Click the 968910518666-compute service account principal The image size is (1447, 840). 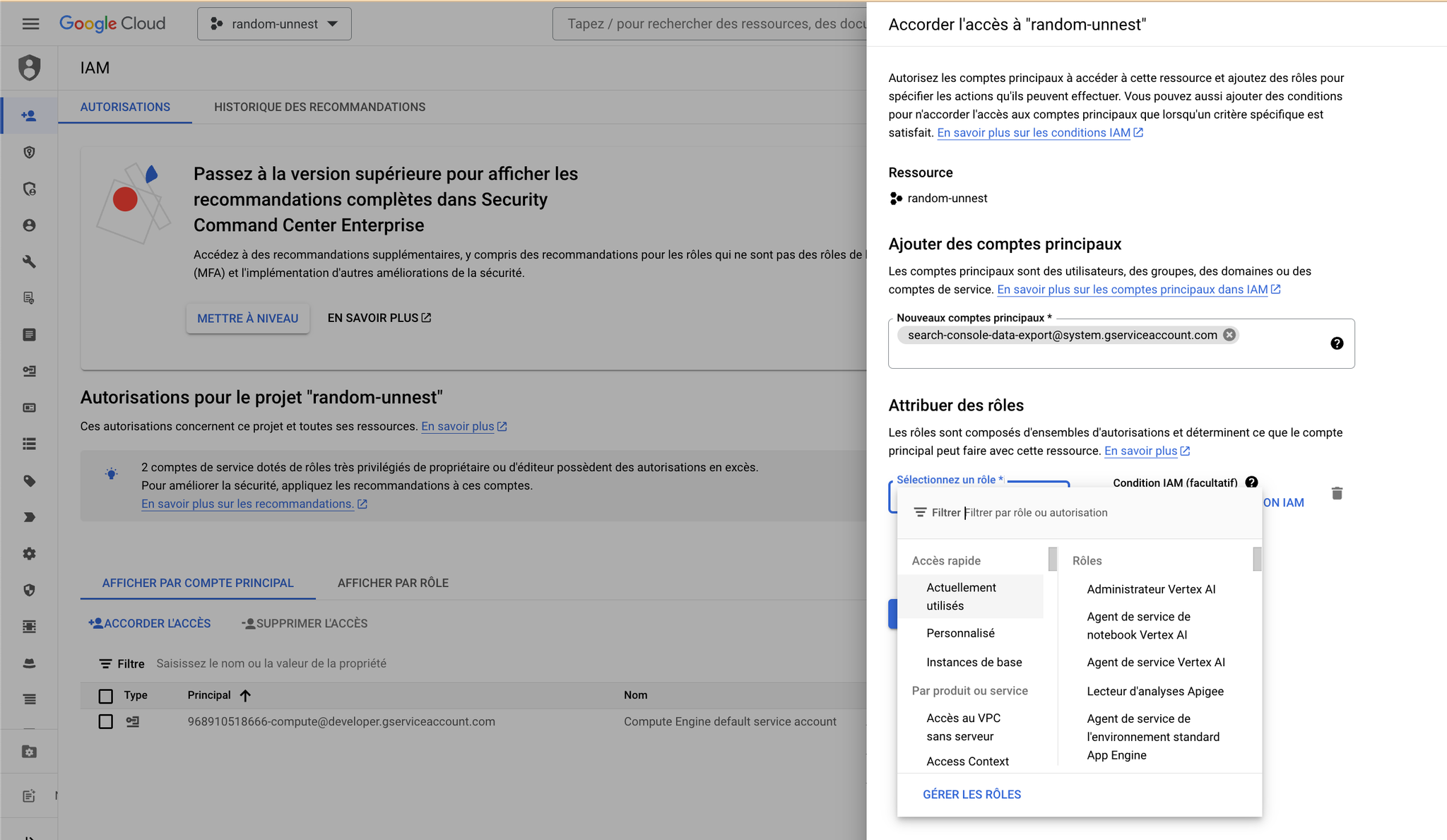tap(341, 721)
